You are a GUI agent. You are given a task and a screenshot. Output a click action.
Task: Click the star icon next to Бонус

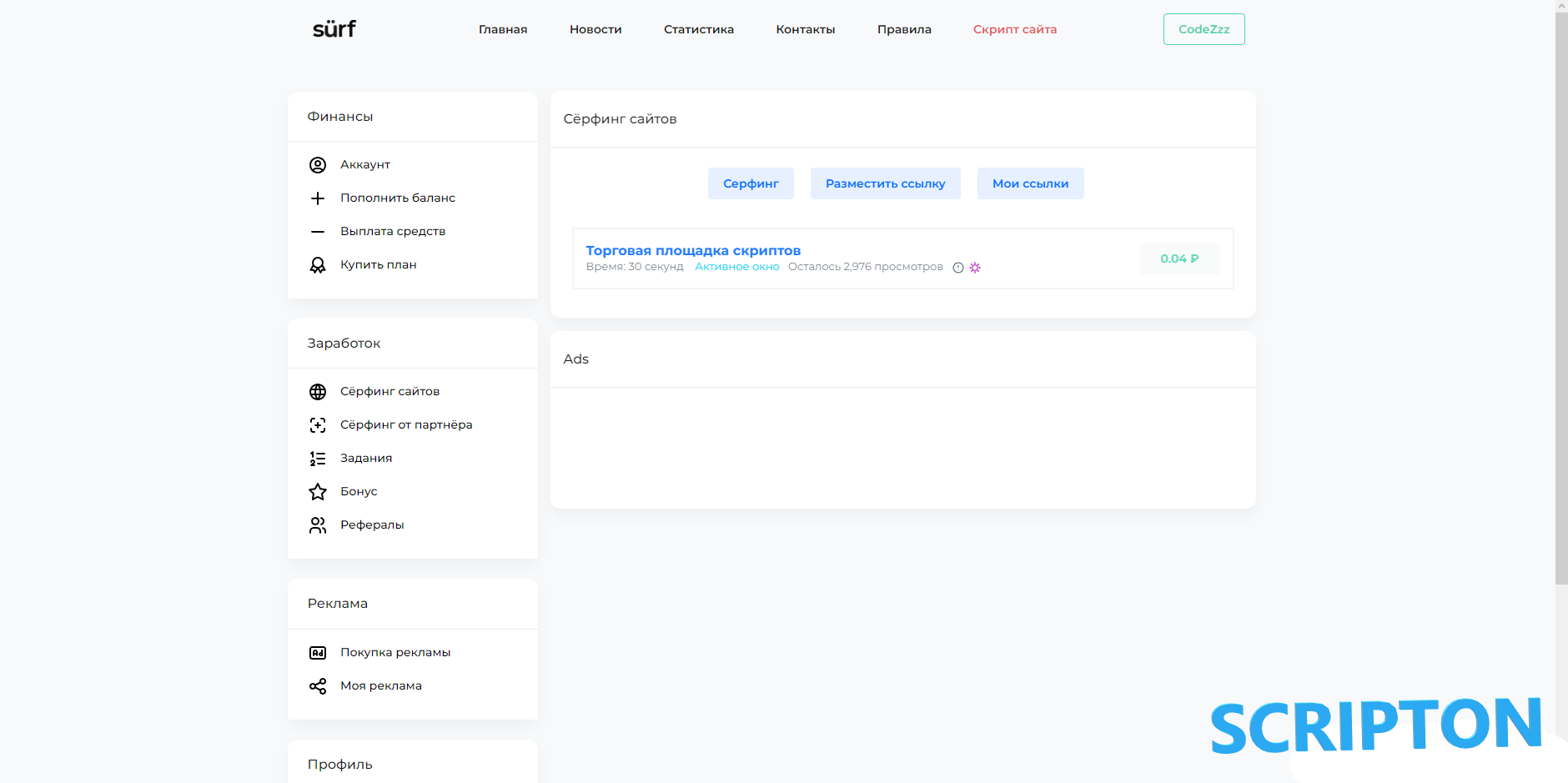318,492
